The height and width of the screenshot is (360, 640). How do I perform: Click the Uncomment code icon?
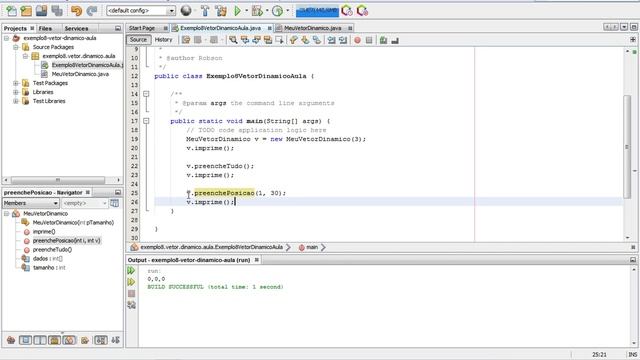click(x=395, y=40)
